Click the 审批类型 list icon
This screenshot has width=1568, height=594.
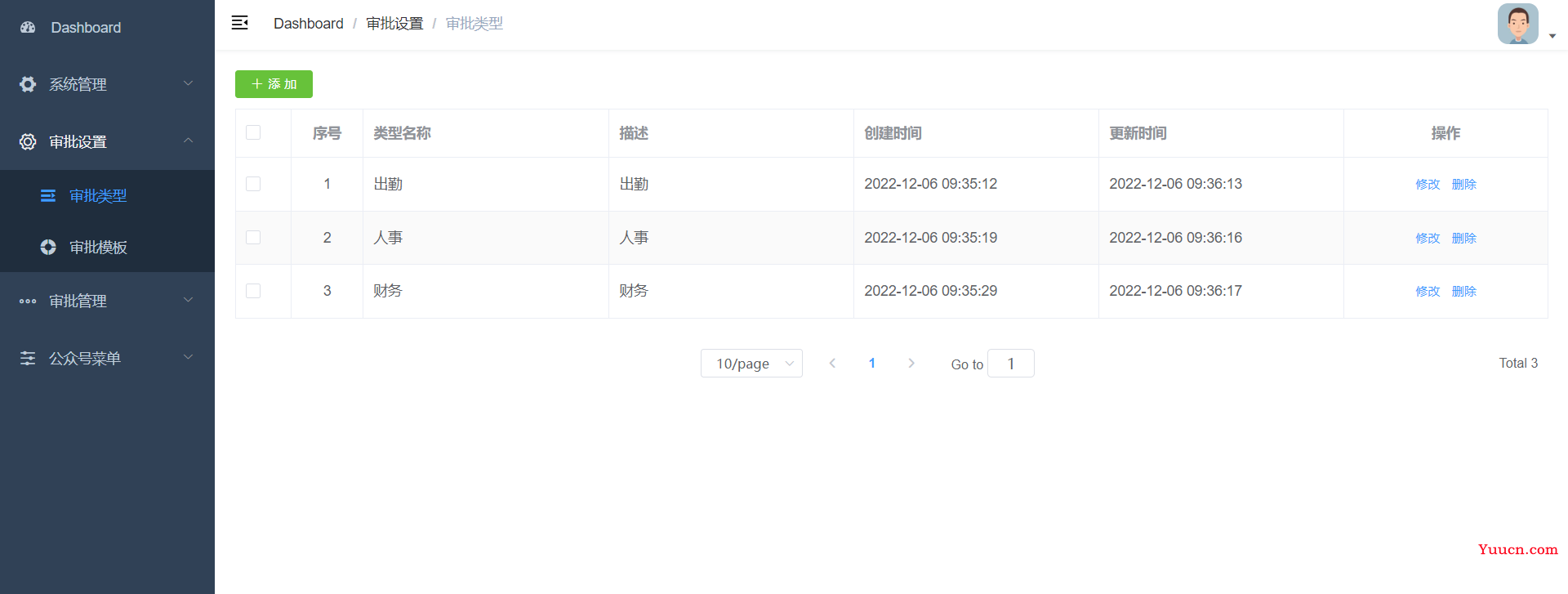(48, 195)
